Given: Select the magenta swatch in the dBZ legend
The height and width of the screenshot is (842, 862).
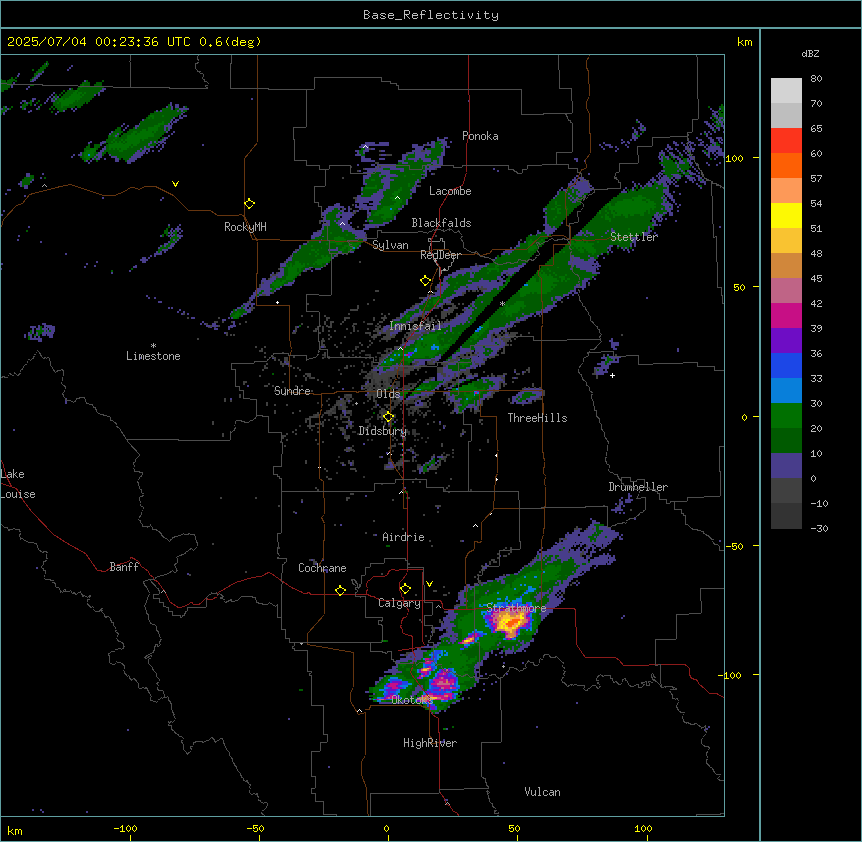Looking at the screenshot, I should (x=786, y=315).
